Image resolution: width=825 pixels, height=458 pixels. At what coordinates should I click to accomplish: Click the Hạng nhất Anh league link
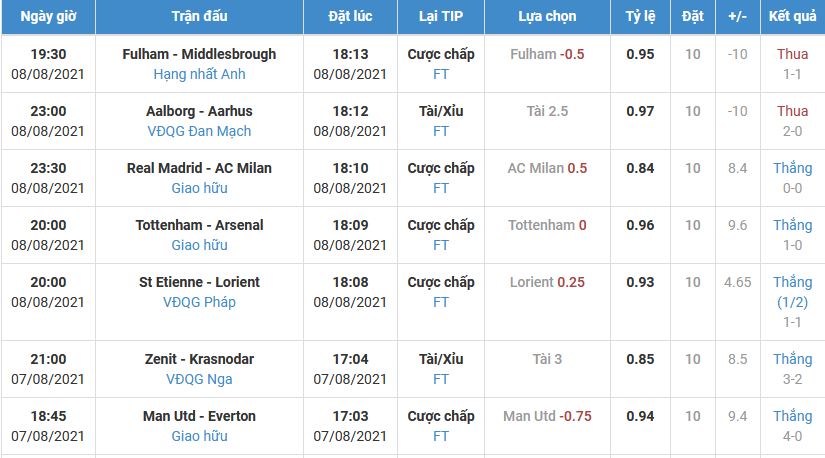point(199,74)
